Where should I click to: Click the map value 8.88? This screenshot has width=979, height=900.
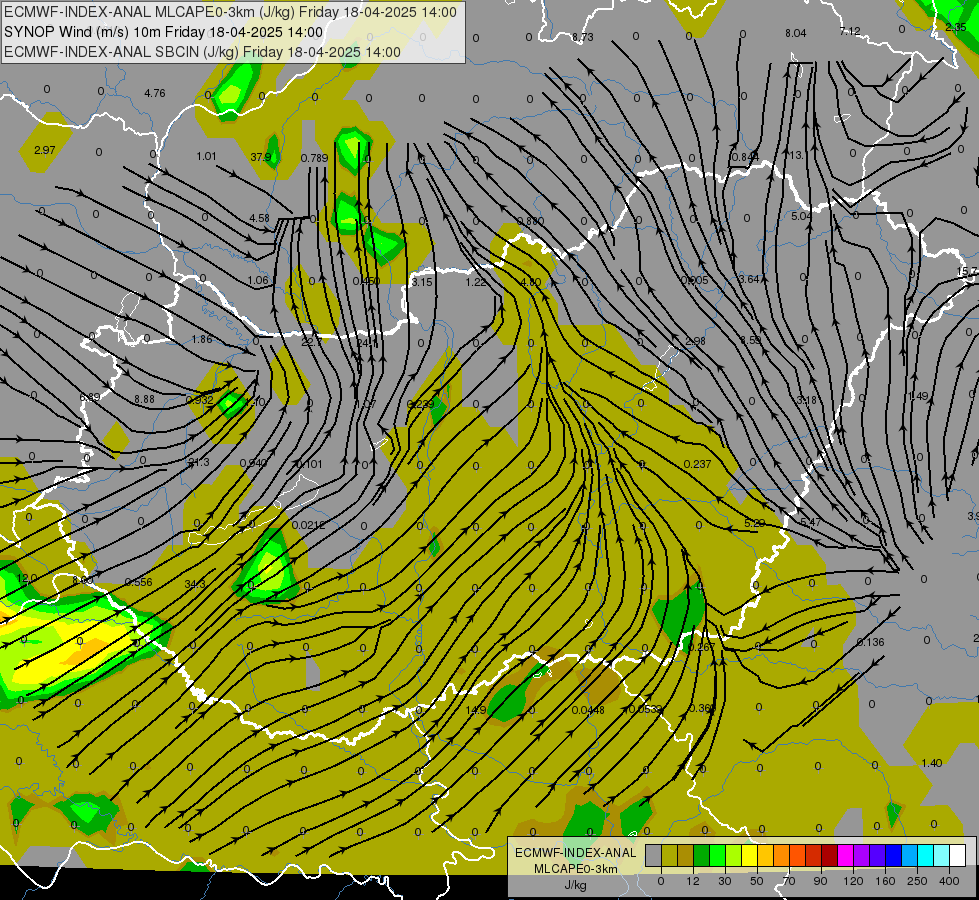pyautogui.click(x=144, y=400)
